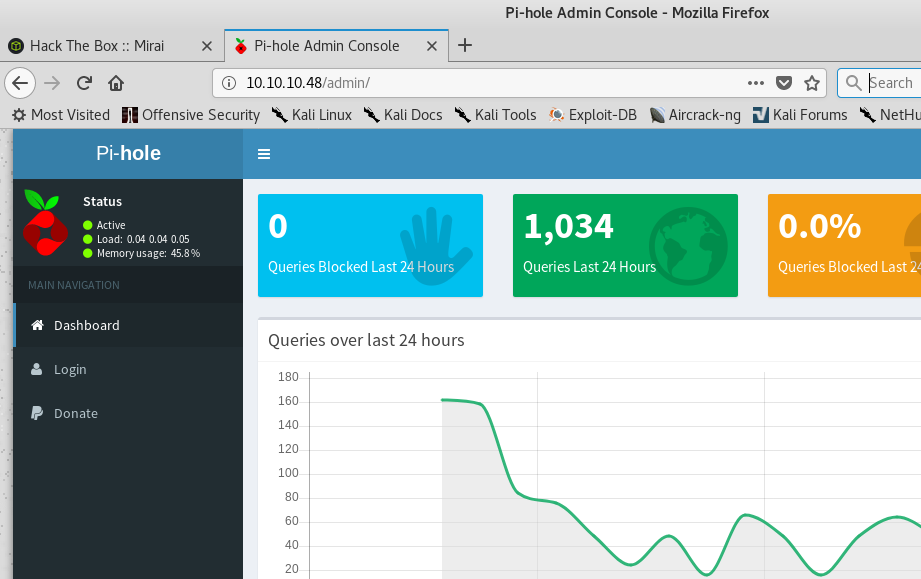Bookmark this page with the star icon
The image size is (921, 579).
[812, 83]
